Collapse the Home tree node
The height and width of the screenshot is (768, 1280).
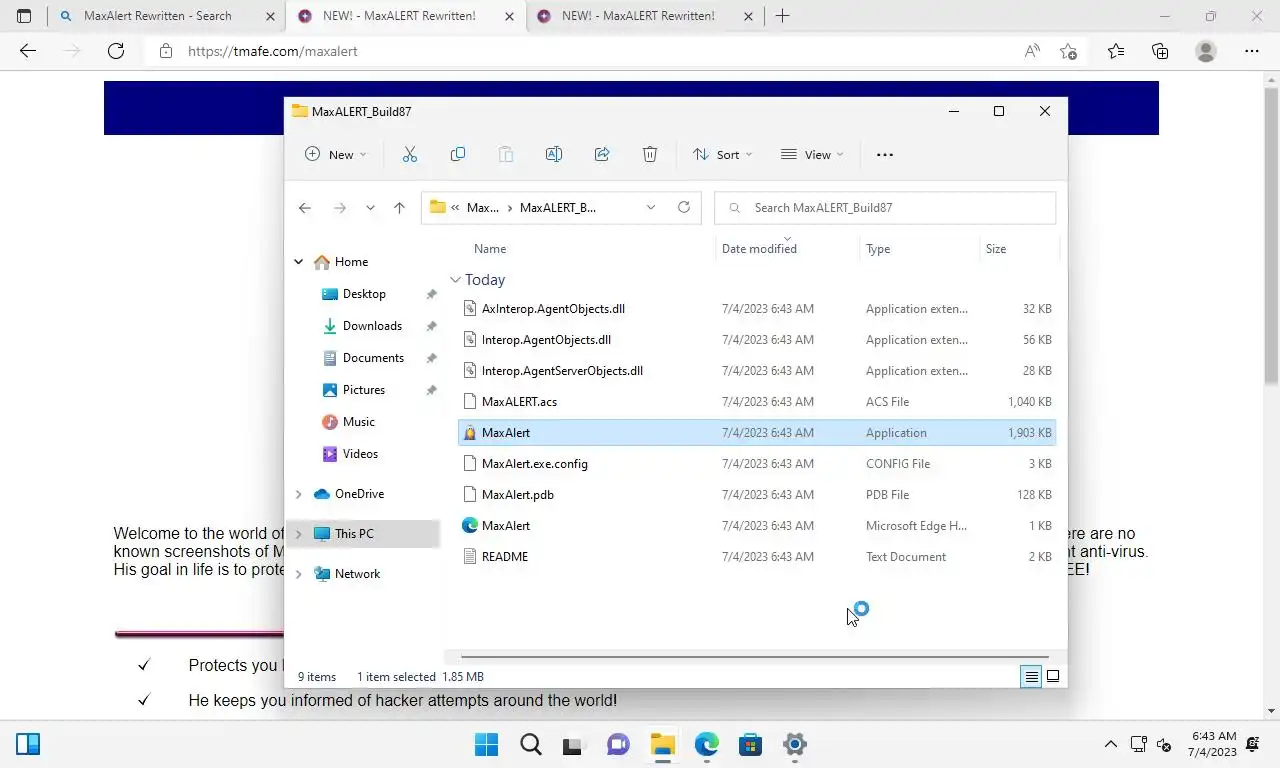coord(298,262)
